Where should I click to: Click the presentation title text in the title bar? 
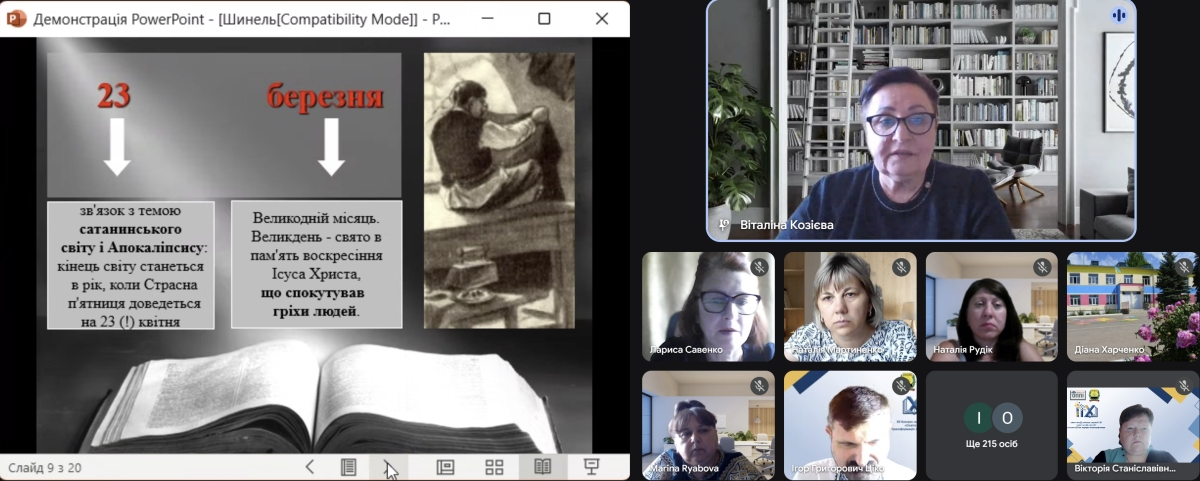pyautogui.click(x=241, y=18)
